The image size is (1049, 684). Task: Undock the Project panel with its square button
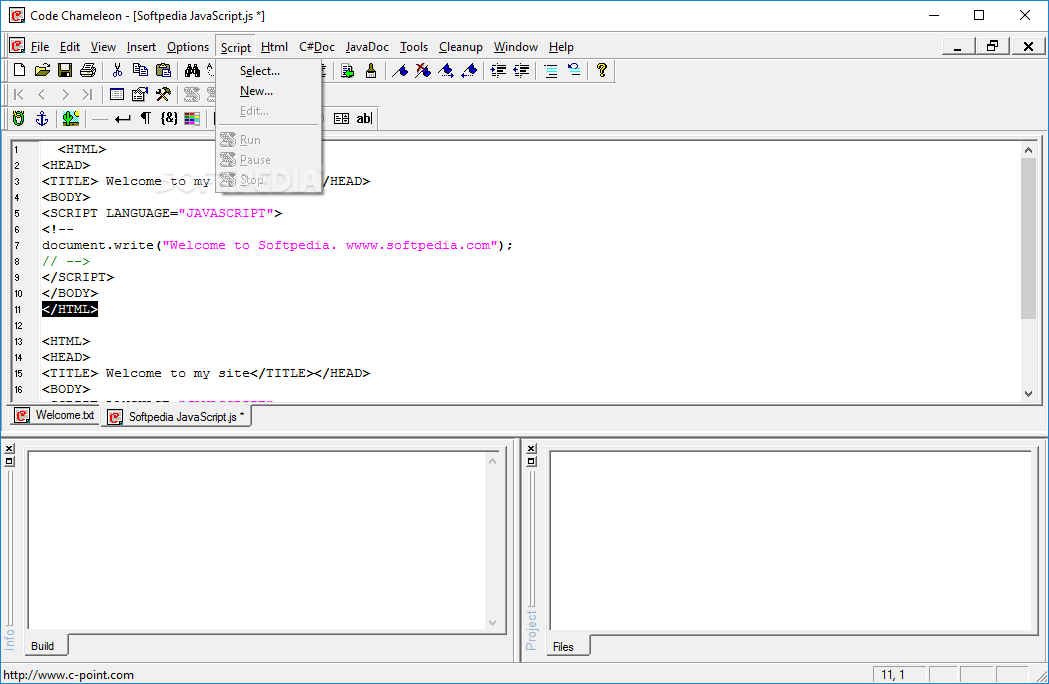pyautogui.click(x=531, y=461)
